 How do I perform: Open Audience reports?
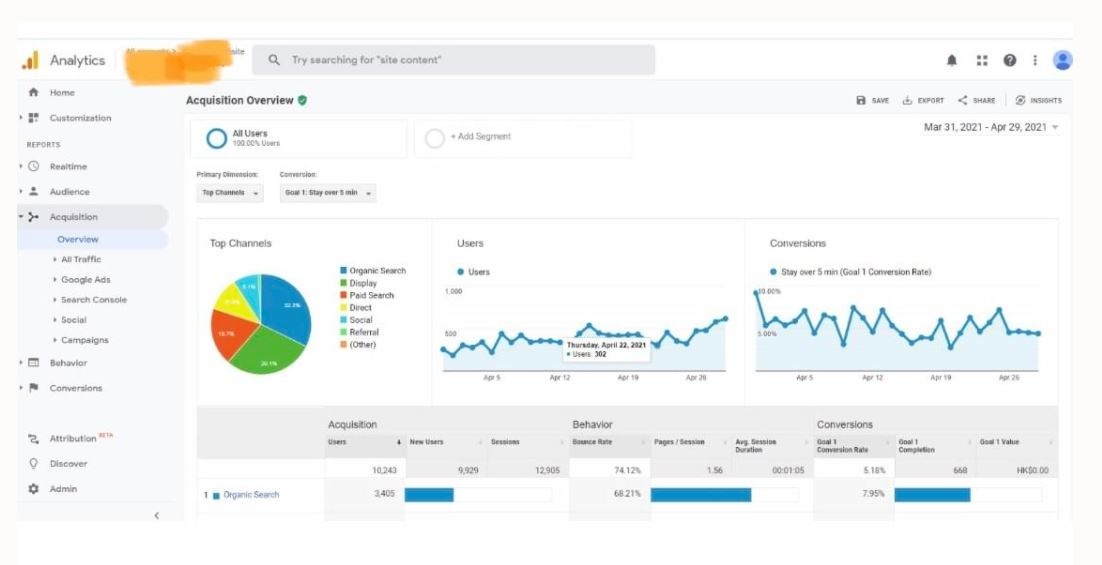pos(70,191)
